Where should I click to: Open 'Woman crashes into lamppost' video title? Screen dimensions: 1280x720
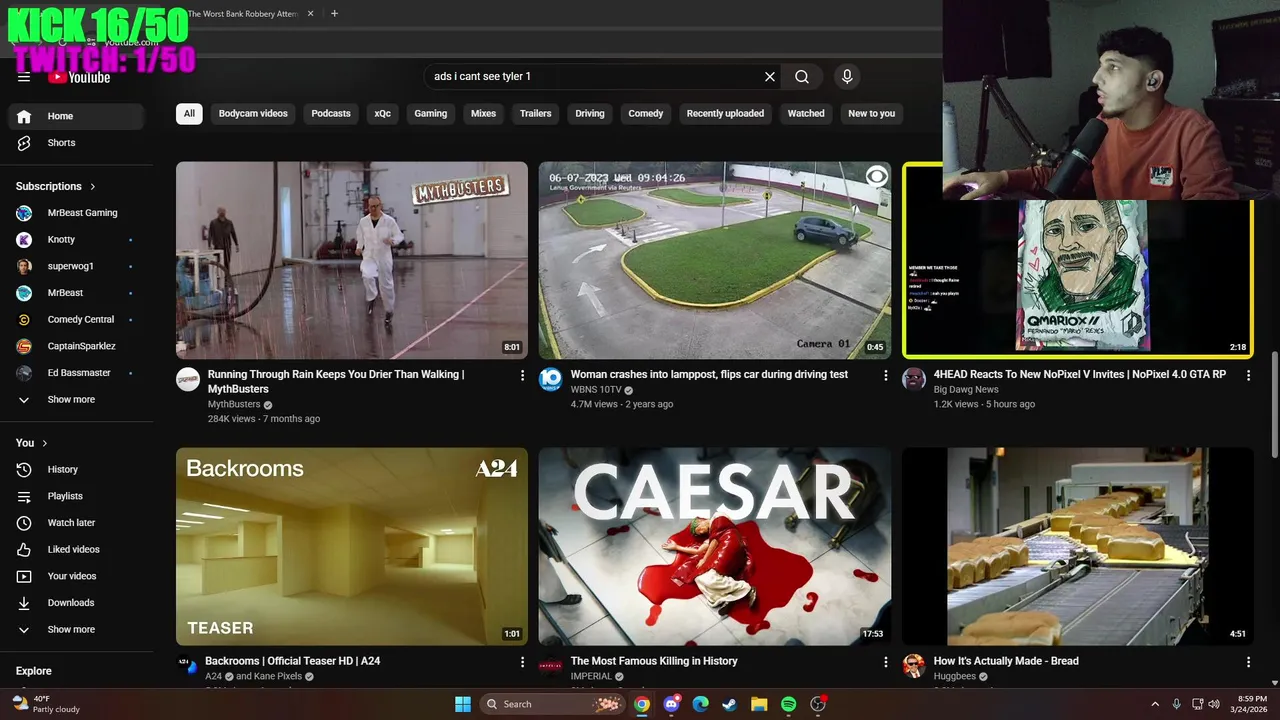[709, 374]
